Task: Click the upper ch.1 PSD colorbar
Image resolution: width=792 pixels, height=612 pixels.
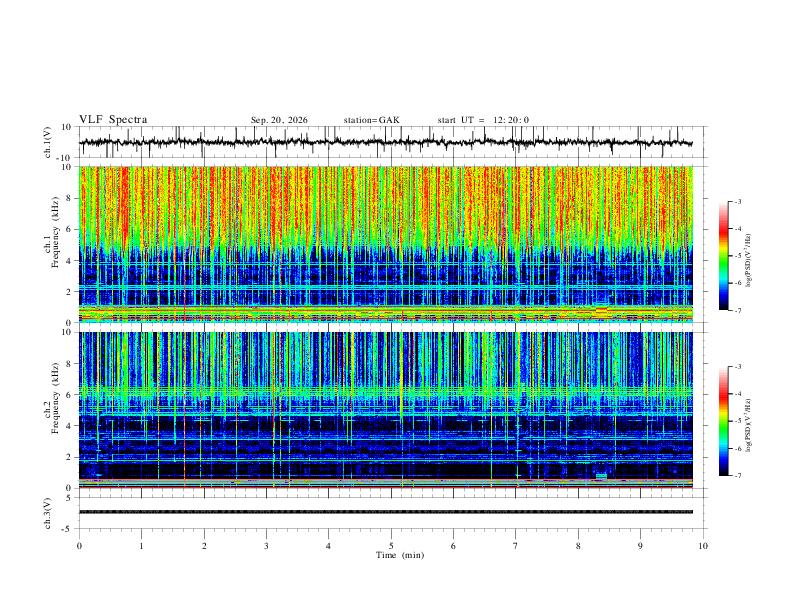Action: click(723, 256)
